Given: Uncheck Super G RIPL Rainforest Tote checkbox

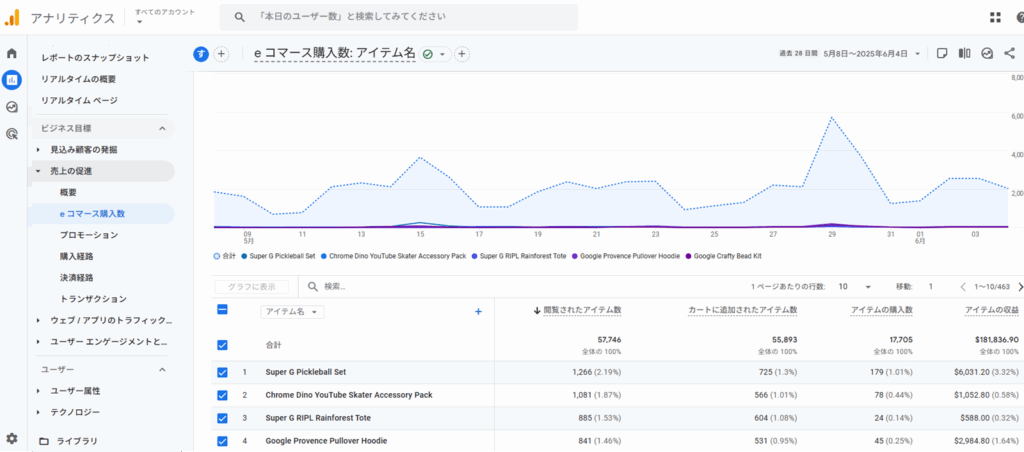Looking at the screenshot, I should click(x=222, y=418).
